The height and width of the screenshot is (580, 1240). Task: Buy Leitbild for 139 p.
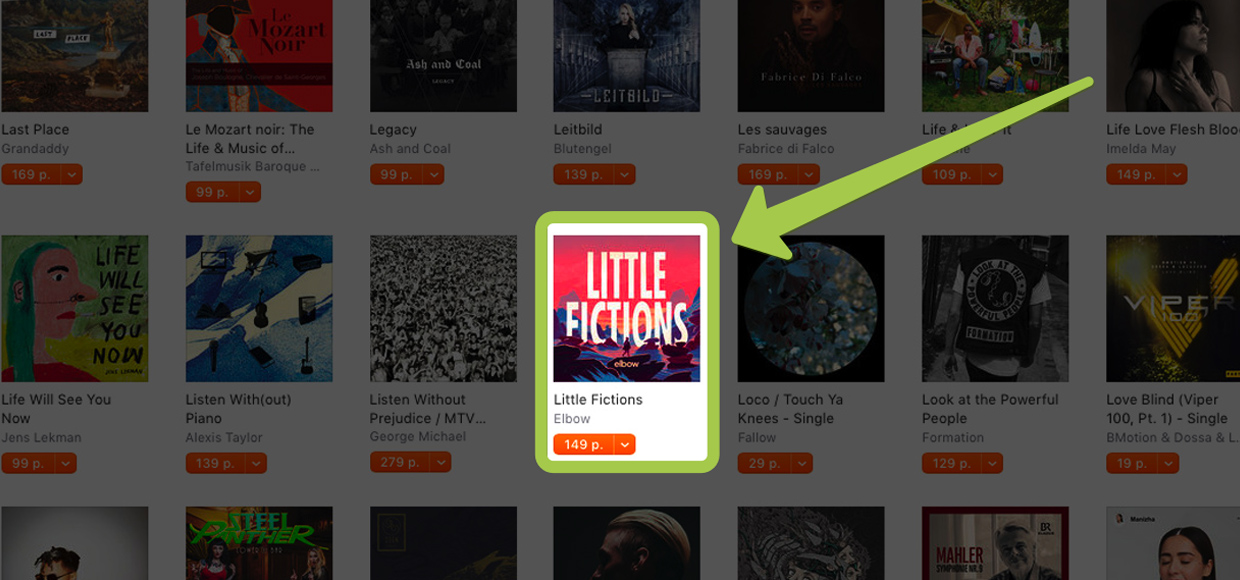pos(583,174)
